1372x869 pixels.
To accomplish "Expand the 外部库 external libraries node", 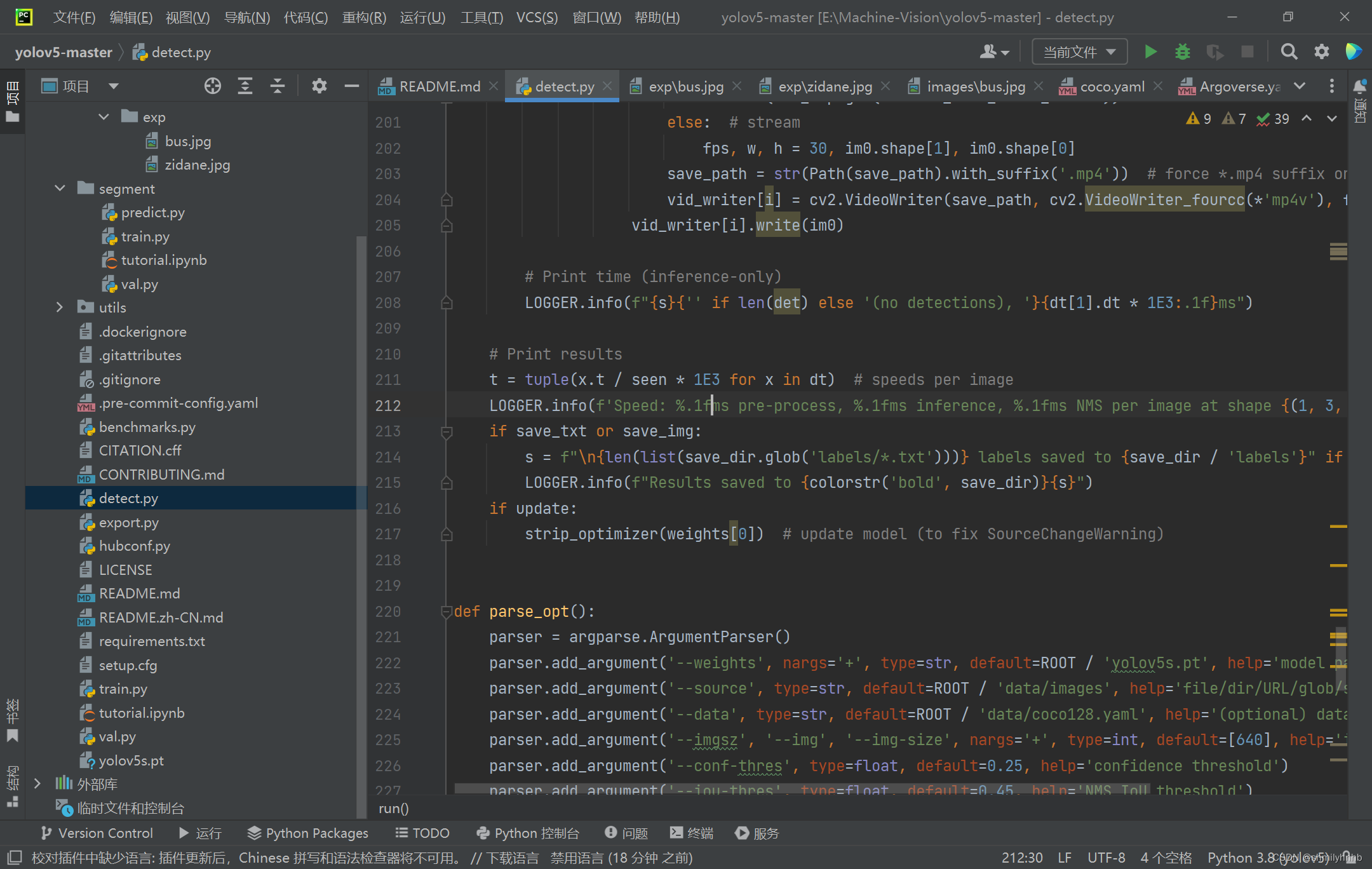I will (x=37, y=783).
